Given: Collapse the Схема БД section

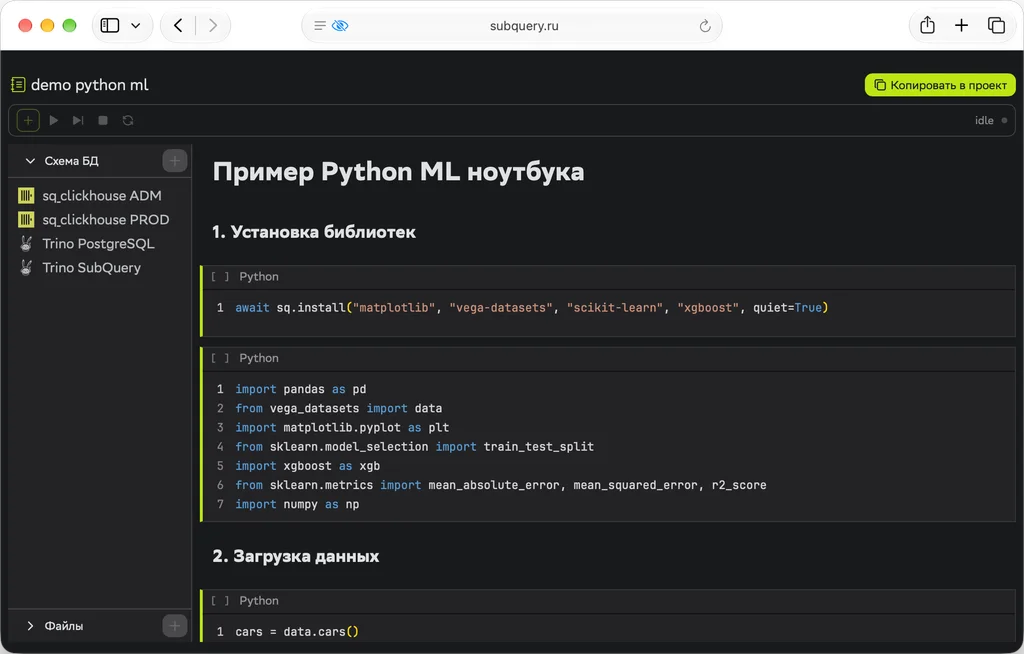Looking at the screenshot, I should [30, 161].
